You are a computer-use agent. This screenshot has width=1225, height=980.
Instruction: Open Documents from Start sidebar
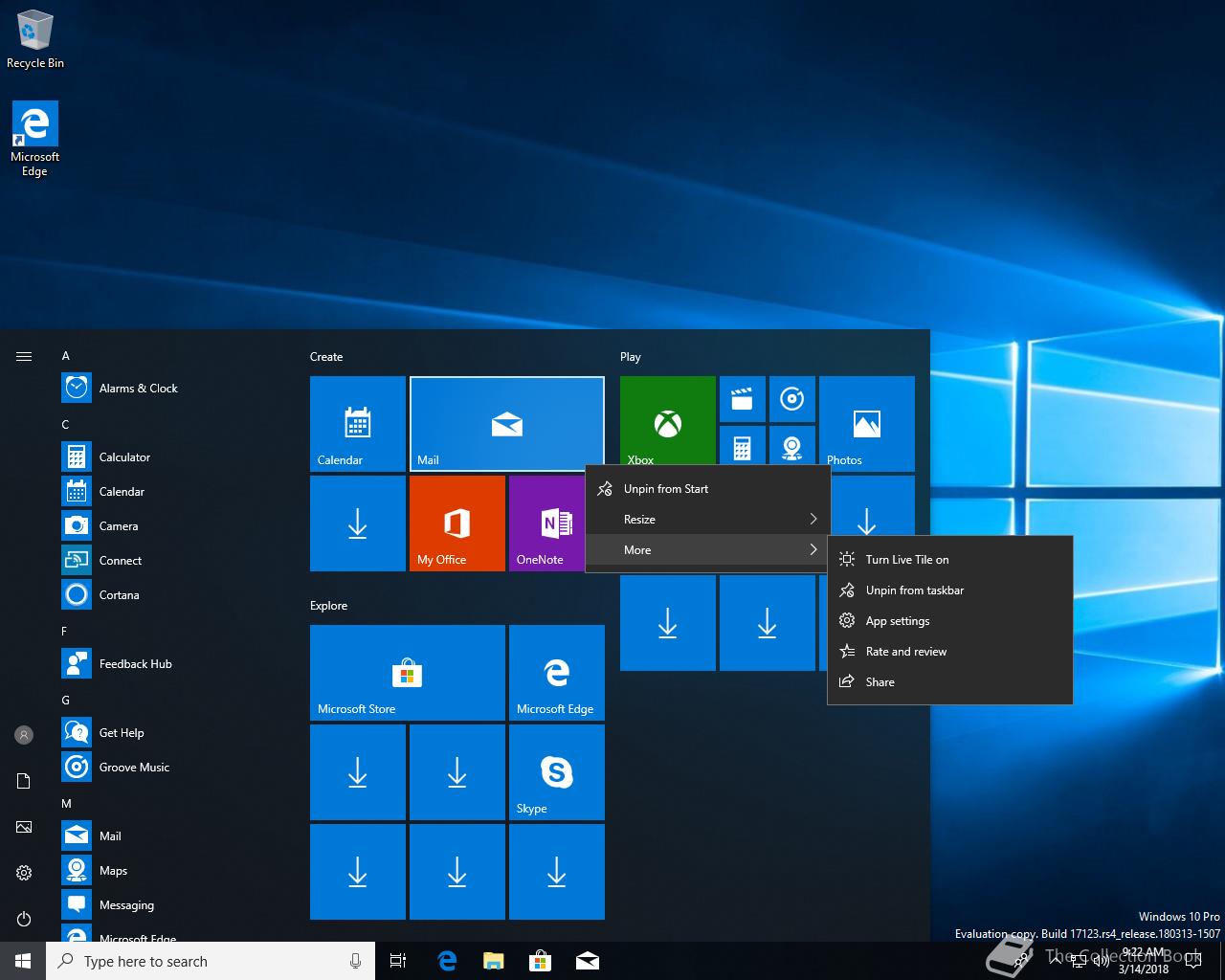pos(24,781)
